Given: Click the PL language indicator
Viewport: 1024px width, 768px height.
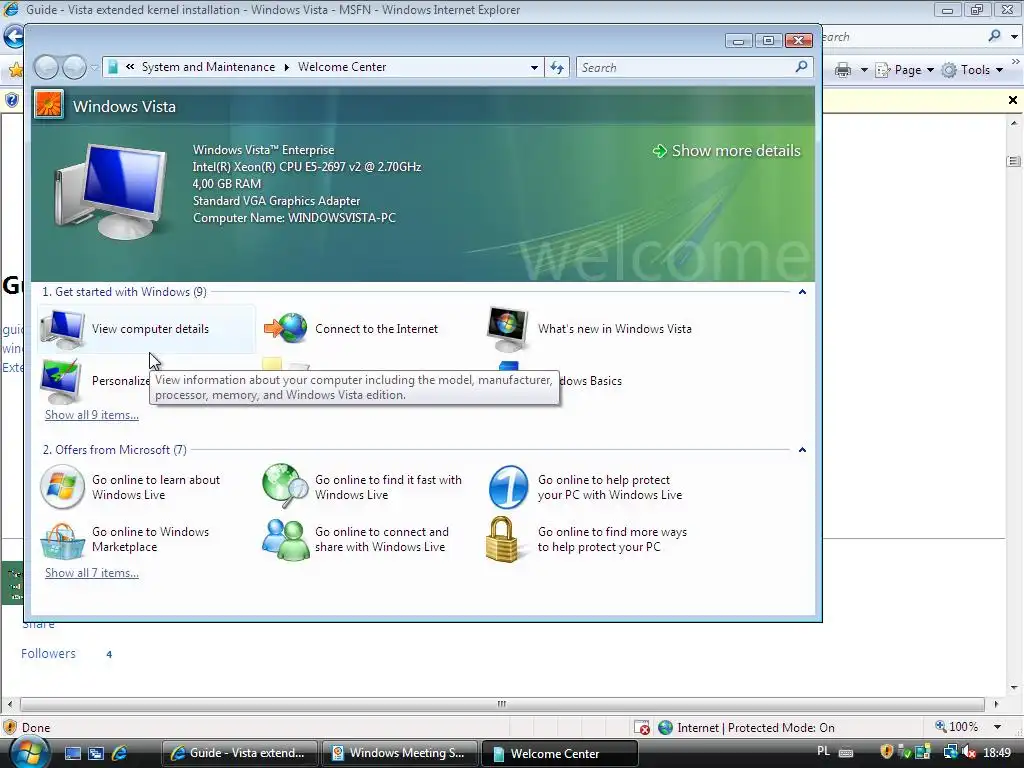Looking at the screenshot, I should [x=824, y=751].
